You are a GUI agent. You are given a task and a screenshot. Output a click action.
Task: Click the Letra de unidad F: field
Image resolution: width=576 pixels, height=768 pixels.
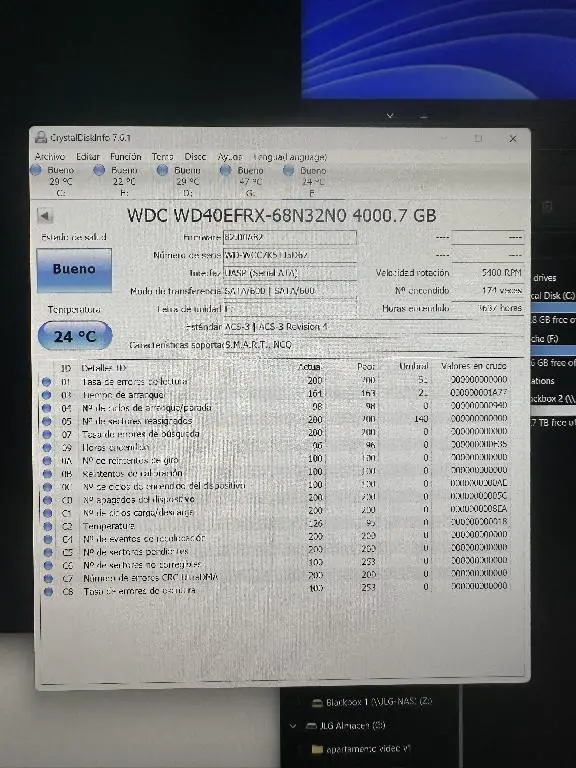pos(290,309)
